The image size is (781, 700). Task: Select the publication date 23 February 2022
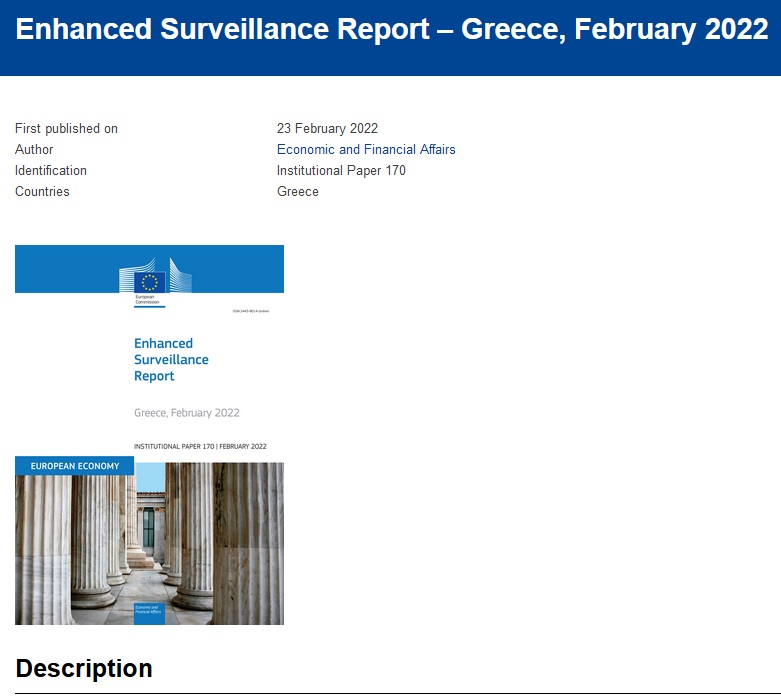pyautogui.click(x=327, y=129)
